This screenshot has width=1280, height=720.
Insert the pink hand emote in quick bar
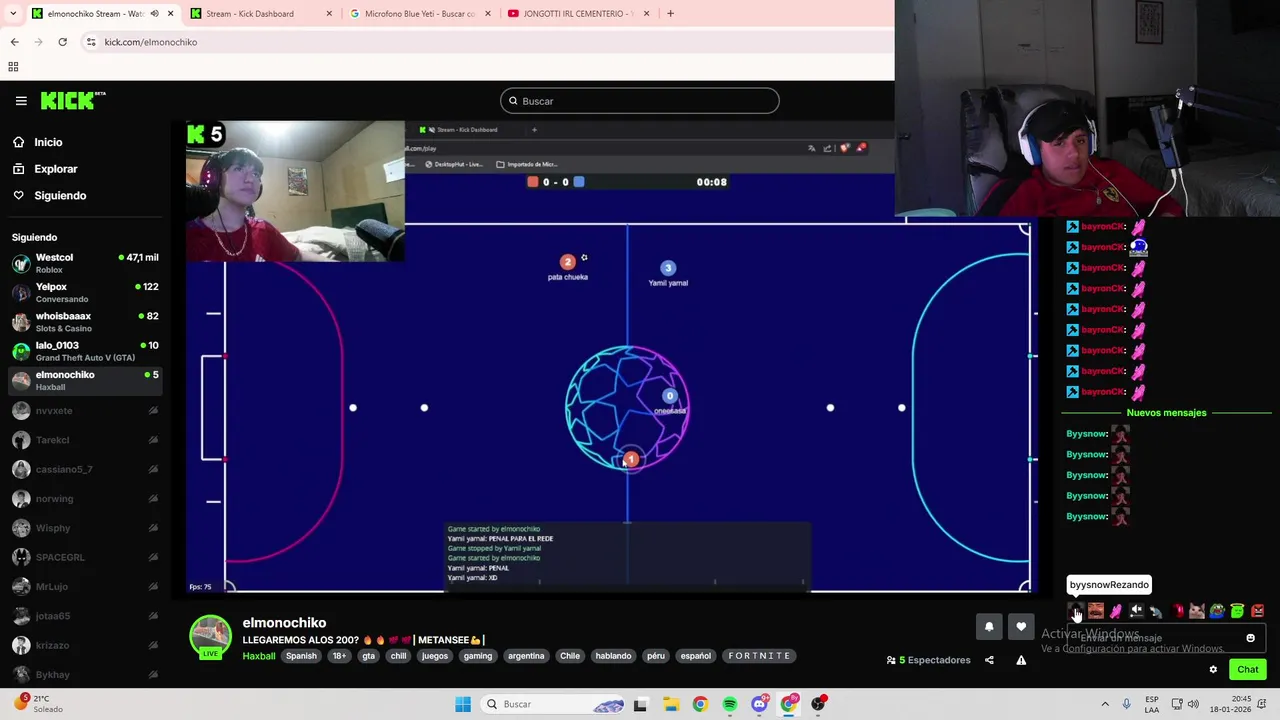[1116, 610]
